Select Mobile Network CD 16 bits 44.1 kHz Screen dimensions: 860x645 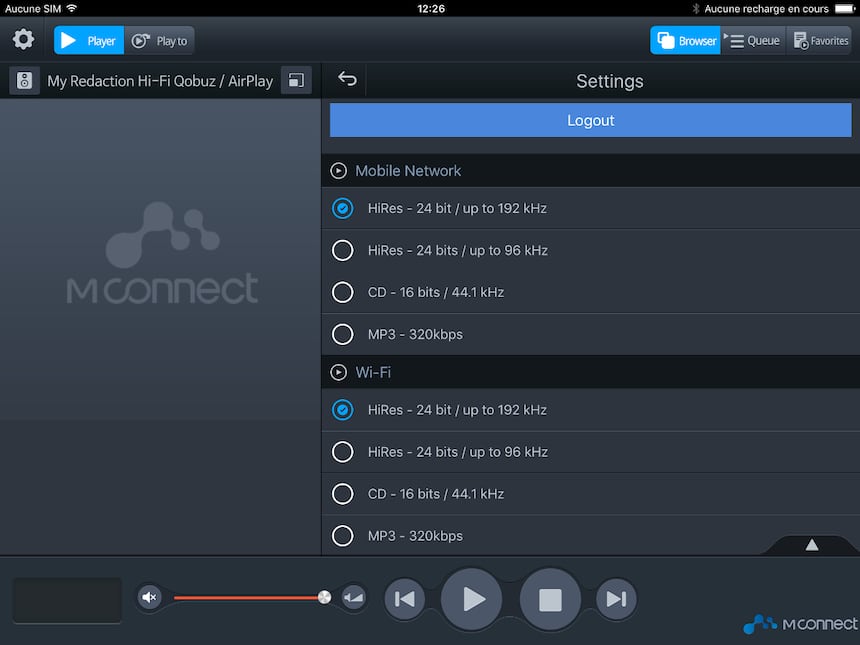[x=591, y=292]
